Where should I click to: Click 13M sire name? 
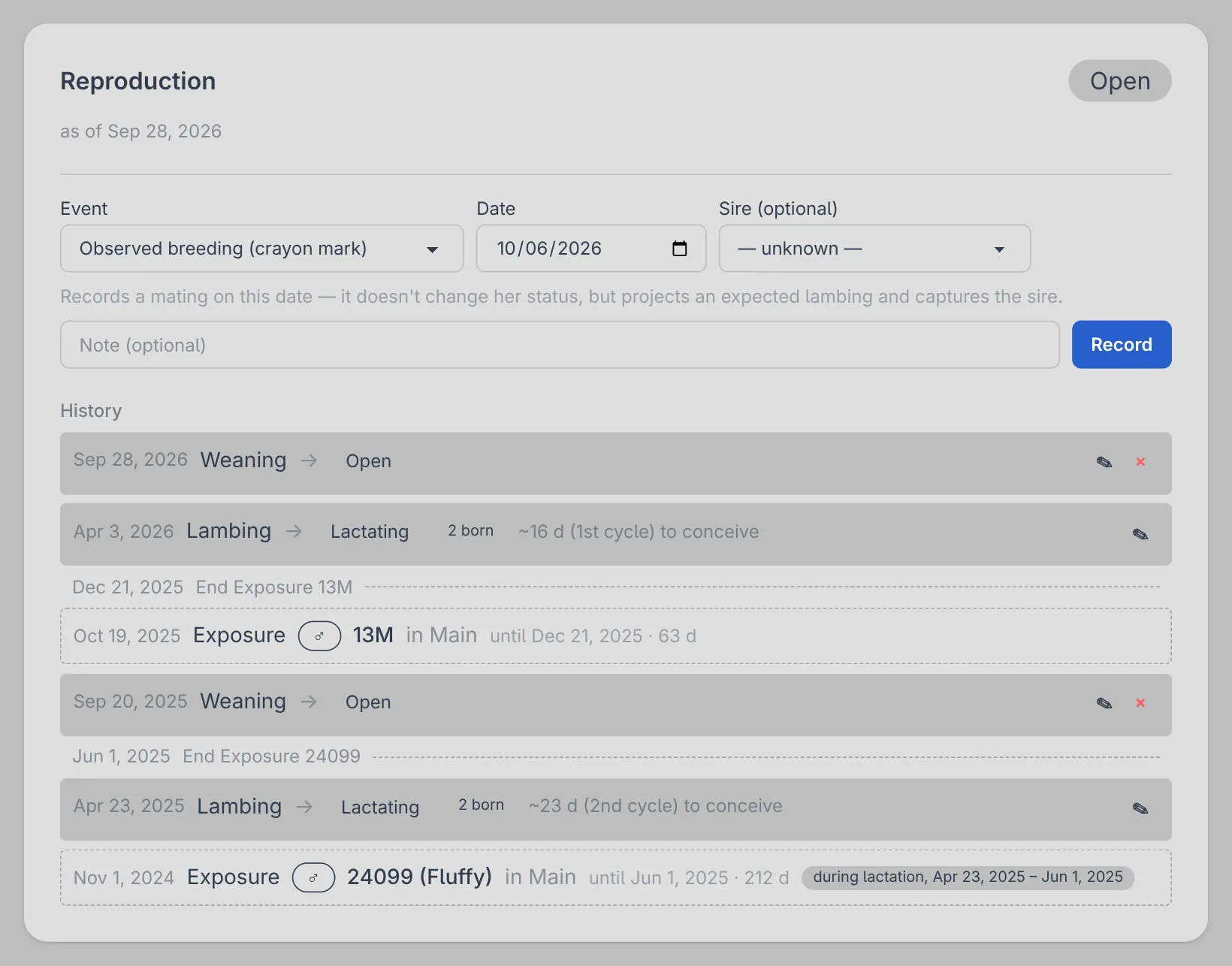[373, 635]
